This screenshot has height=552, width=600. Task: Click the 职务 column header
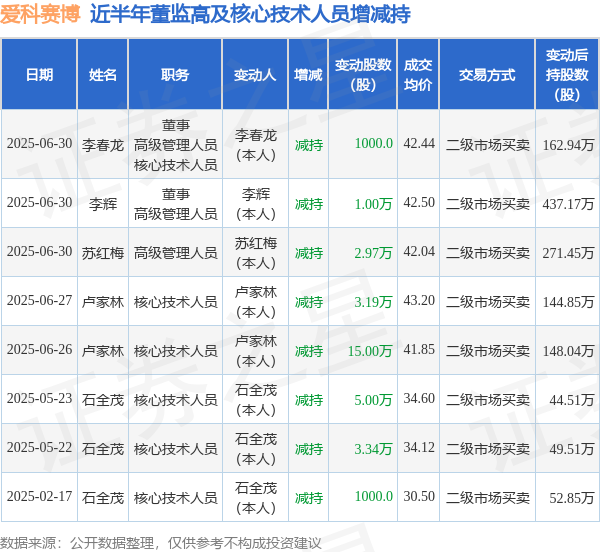(x=175, y=75)
